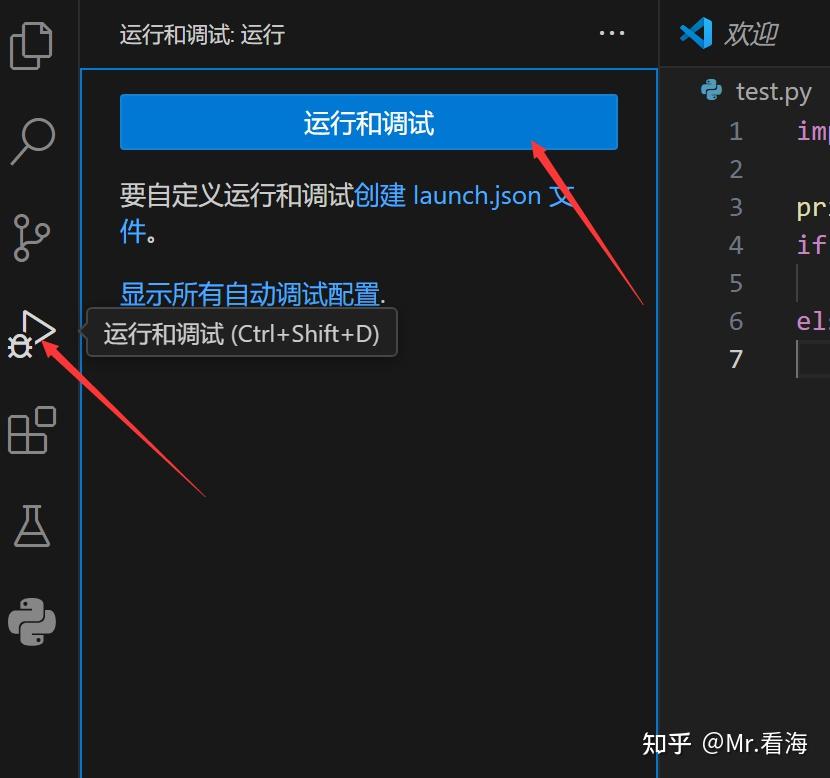The width and height of the screenshot is (830, 778).
Task: Switch to the 欢迎 editor tab
Action: point(750,34)
